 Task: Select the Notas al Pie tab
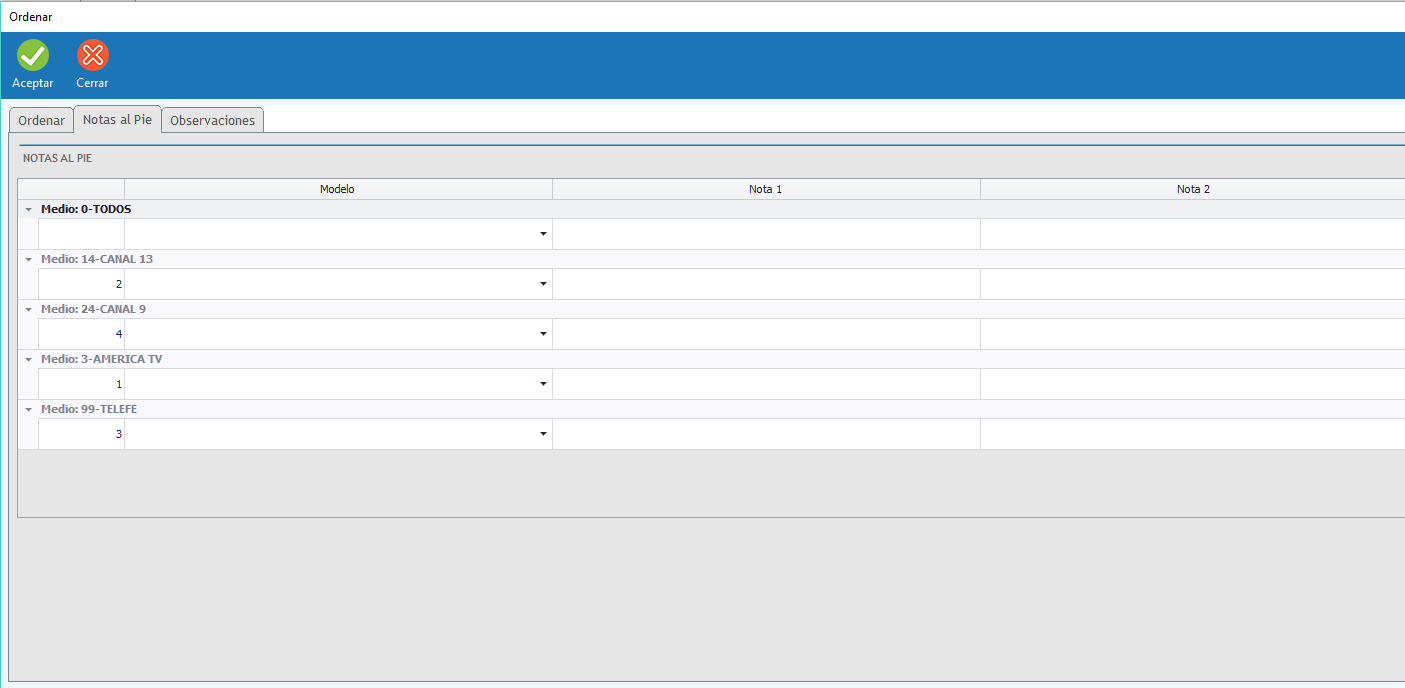pos(117,119)
